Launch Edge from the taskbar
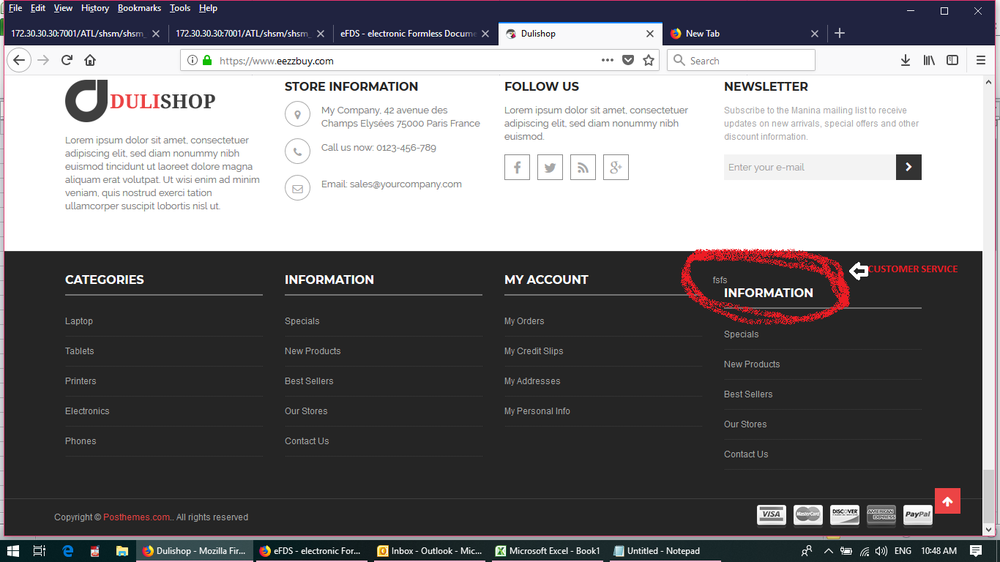The image size is (1000, 562). click(x=68, y=551)
